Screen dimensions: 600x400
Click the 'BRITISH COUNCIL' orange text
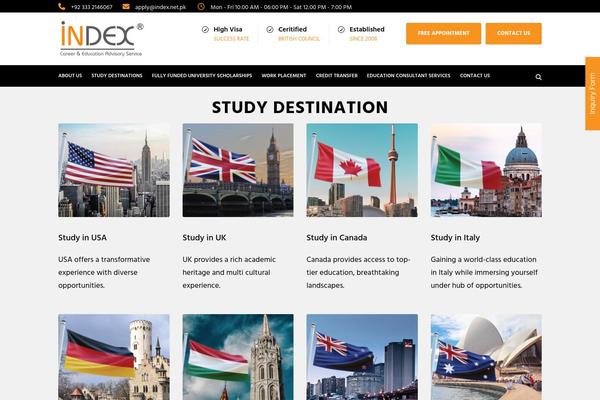point(299,39)
